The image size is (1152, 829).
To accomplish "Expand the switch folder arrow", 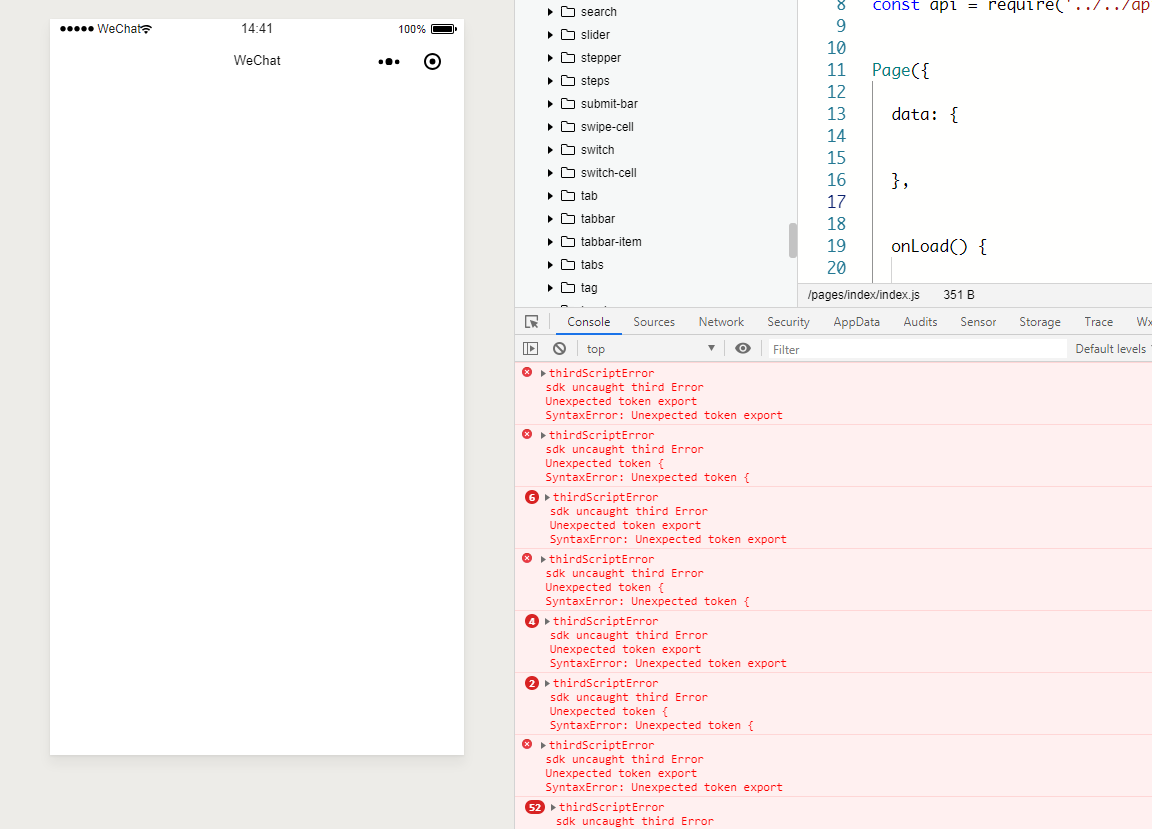I will [x=550, y=150].
